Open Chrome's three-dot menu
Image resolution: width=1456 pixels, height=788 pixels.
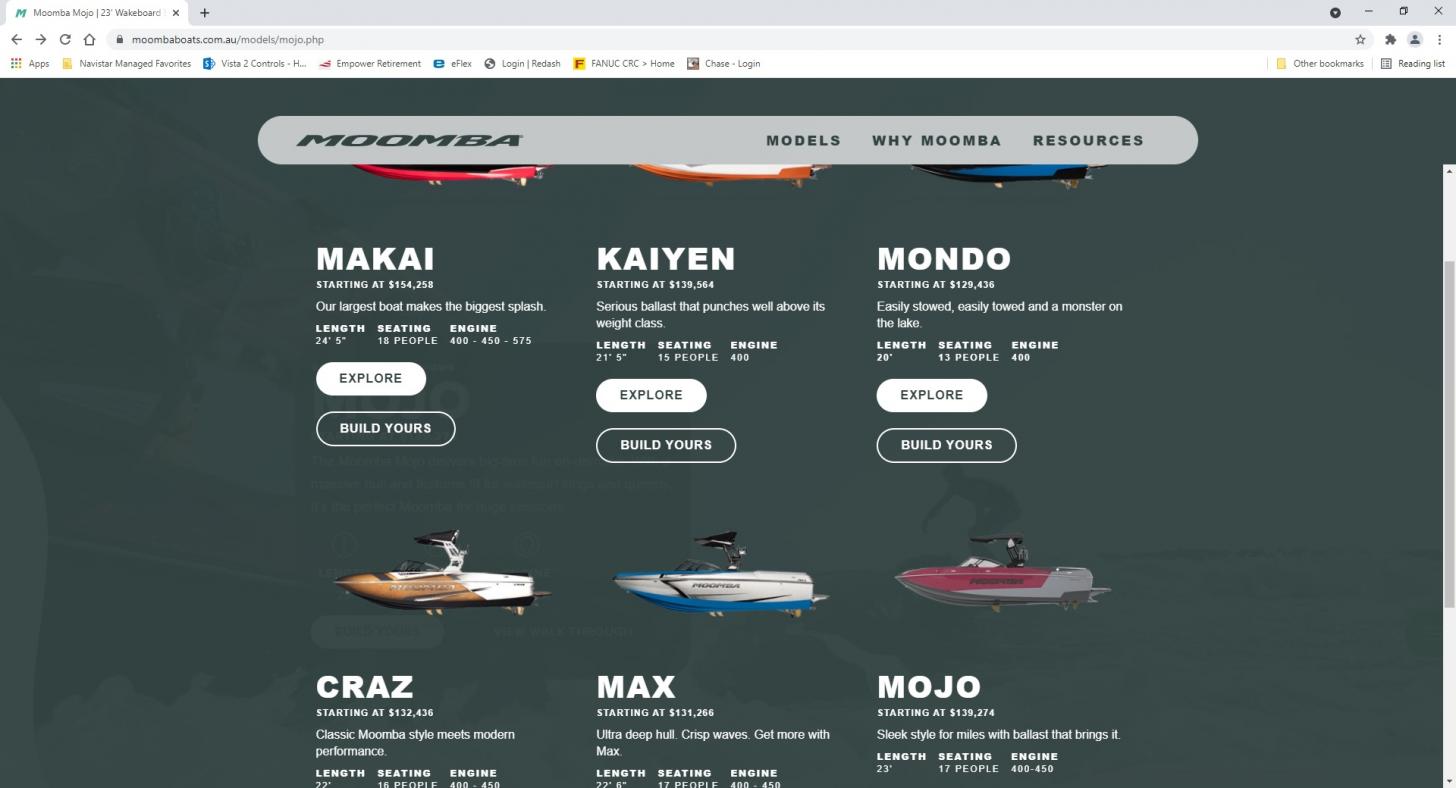[1439, 39]
